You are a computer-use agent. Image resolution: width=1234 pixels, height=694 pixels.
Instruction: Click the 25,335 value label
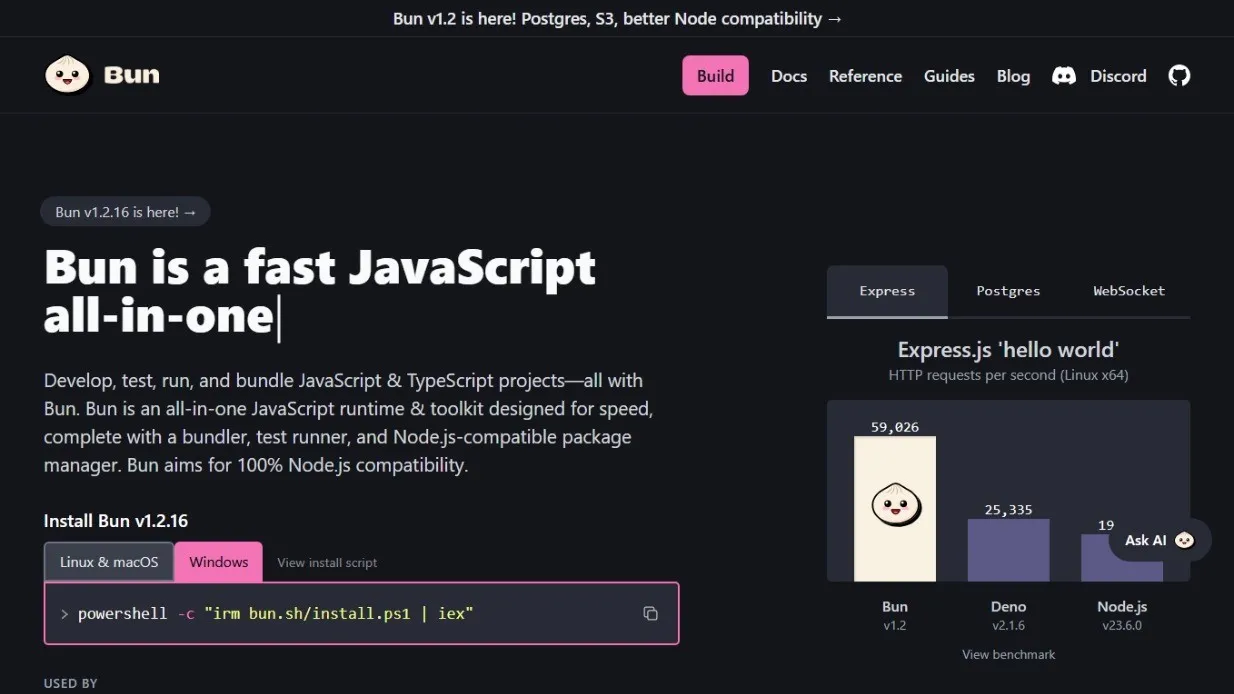[1008, 510]
